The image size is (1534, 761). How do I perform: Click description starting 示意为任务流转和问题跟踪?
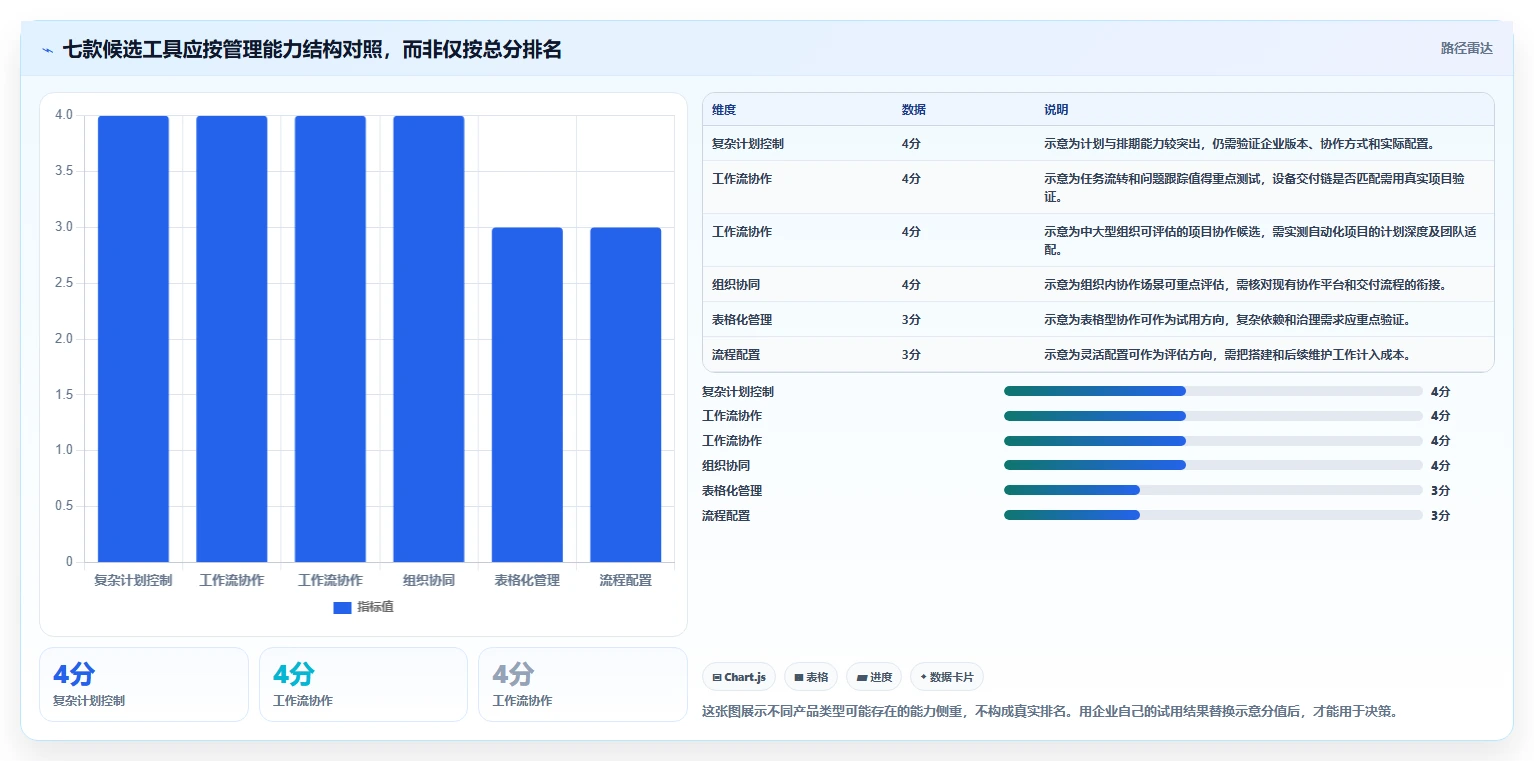(x=1255, y=188)
